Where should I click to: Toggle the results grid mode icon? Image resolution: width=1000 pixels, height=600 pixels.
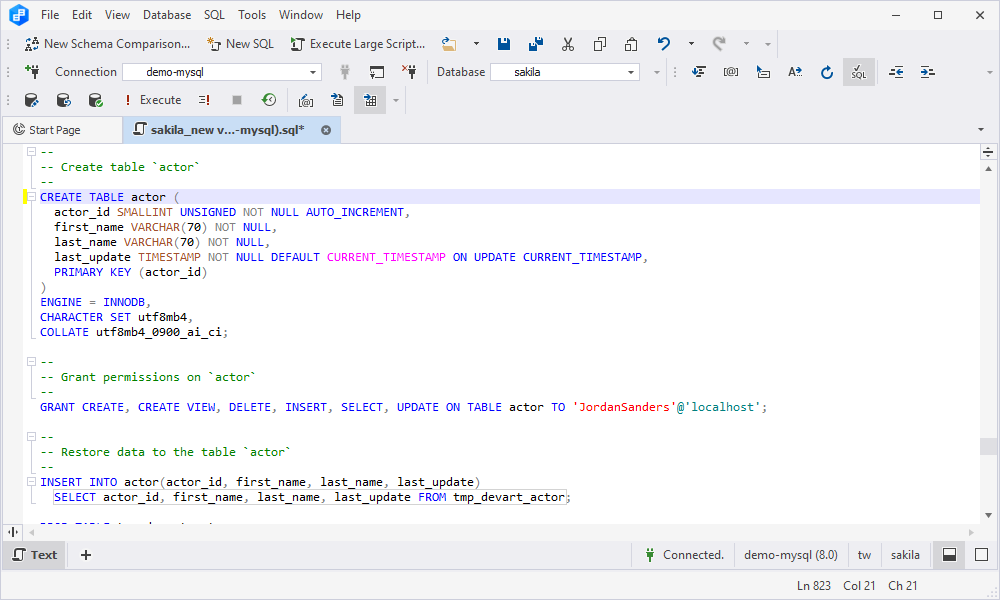(x=370, y=100)
